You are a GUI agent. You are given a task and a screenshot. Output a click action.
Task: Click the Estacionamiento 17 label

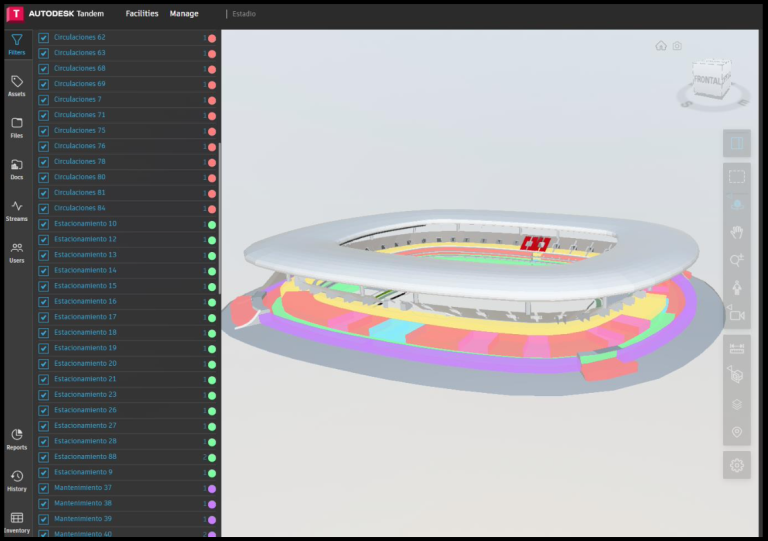(x=85, y=317)
